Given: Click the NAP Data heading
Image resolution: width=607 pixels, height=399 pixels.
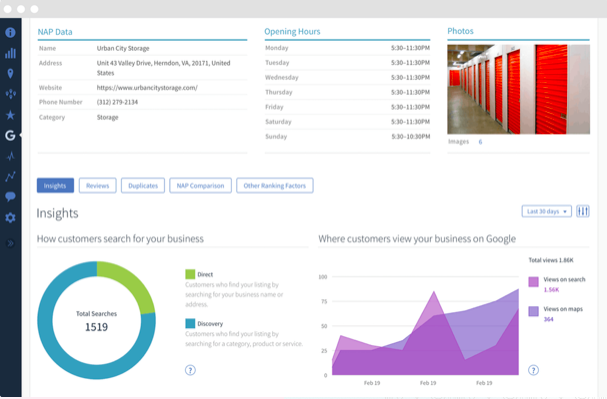Looking at the screenshot, I should click(x=55, y=32).
